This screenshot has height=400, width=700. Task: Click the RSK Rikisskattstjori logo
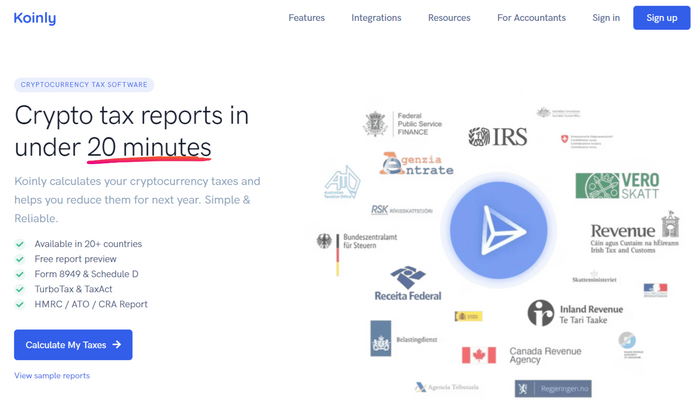click(401, 210)
